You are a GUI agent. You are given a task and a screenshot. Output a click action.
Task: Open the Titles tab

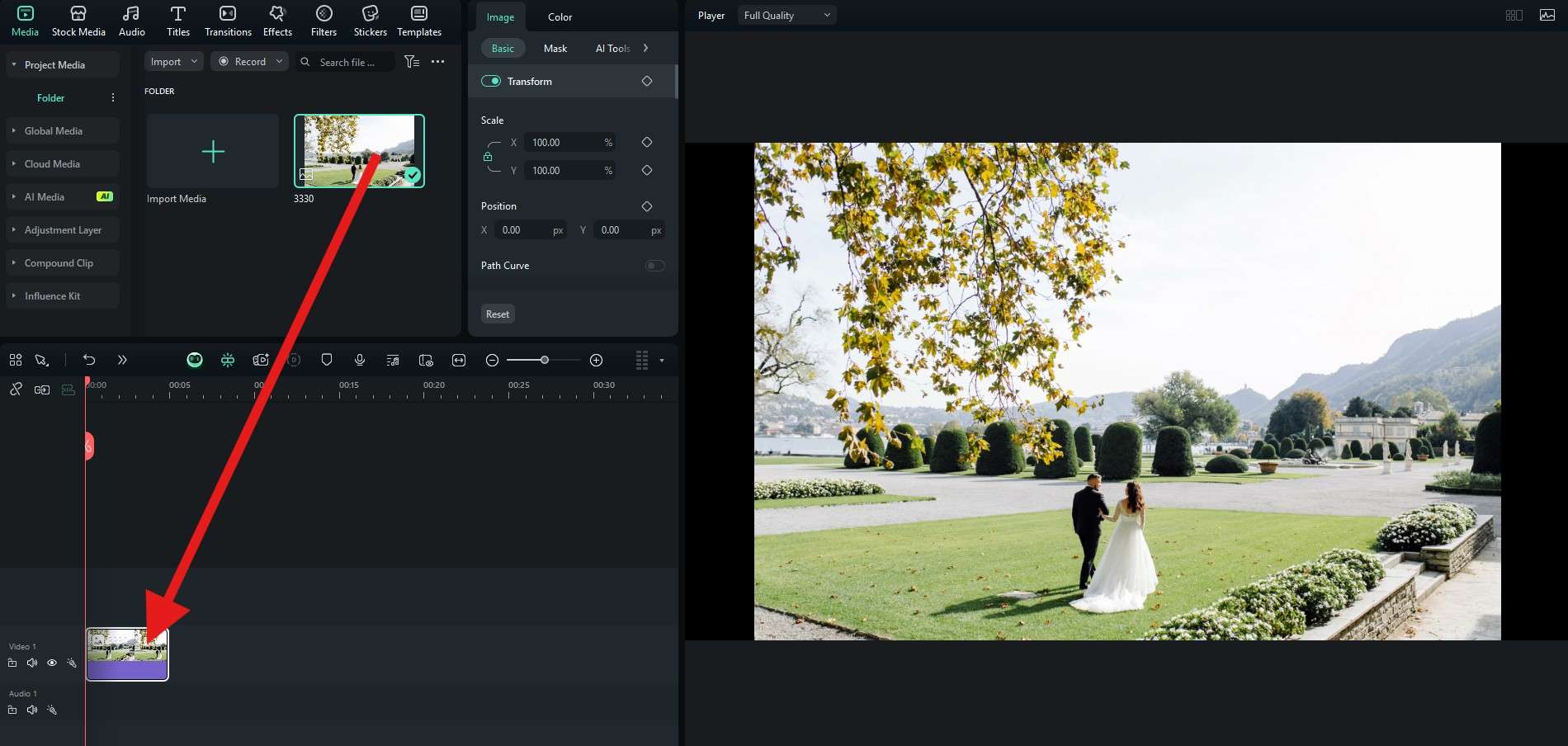coord(178,21)
